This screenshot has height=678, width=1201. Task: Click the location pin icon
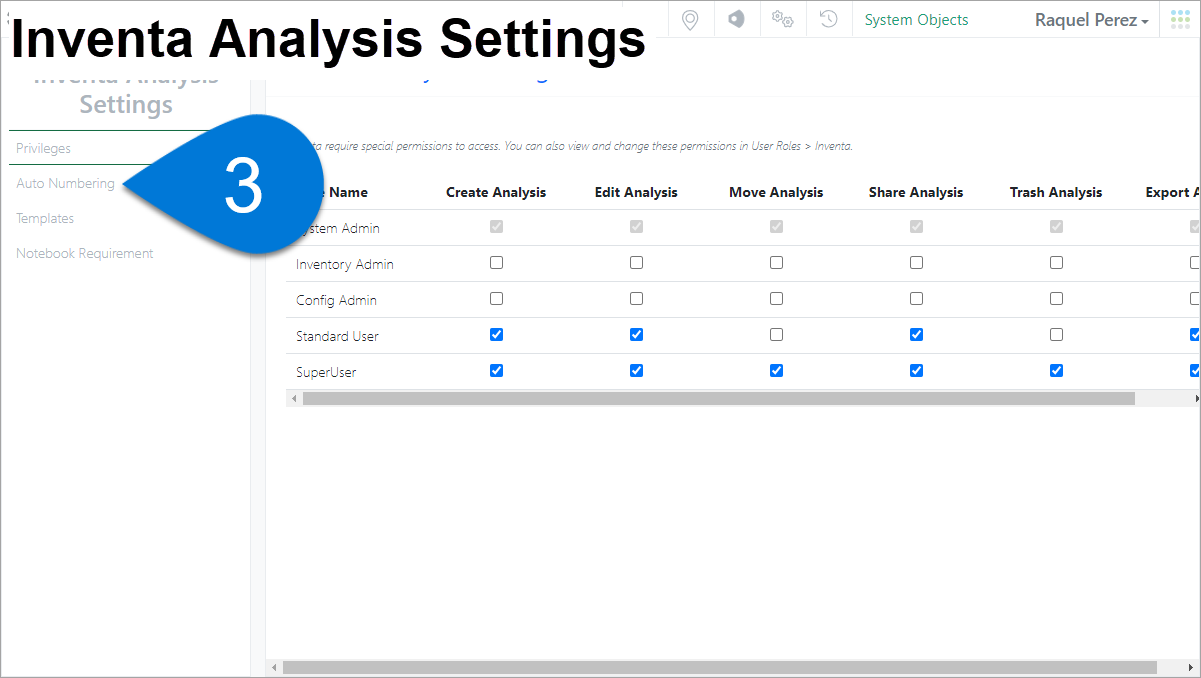pos(689,19)
